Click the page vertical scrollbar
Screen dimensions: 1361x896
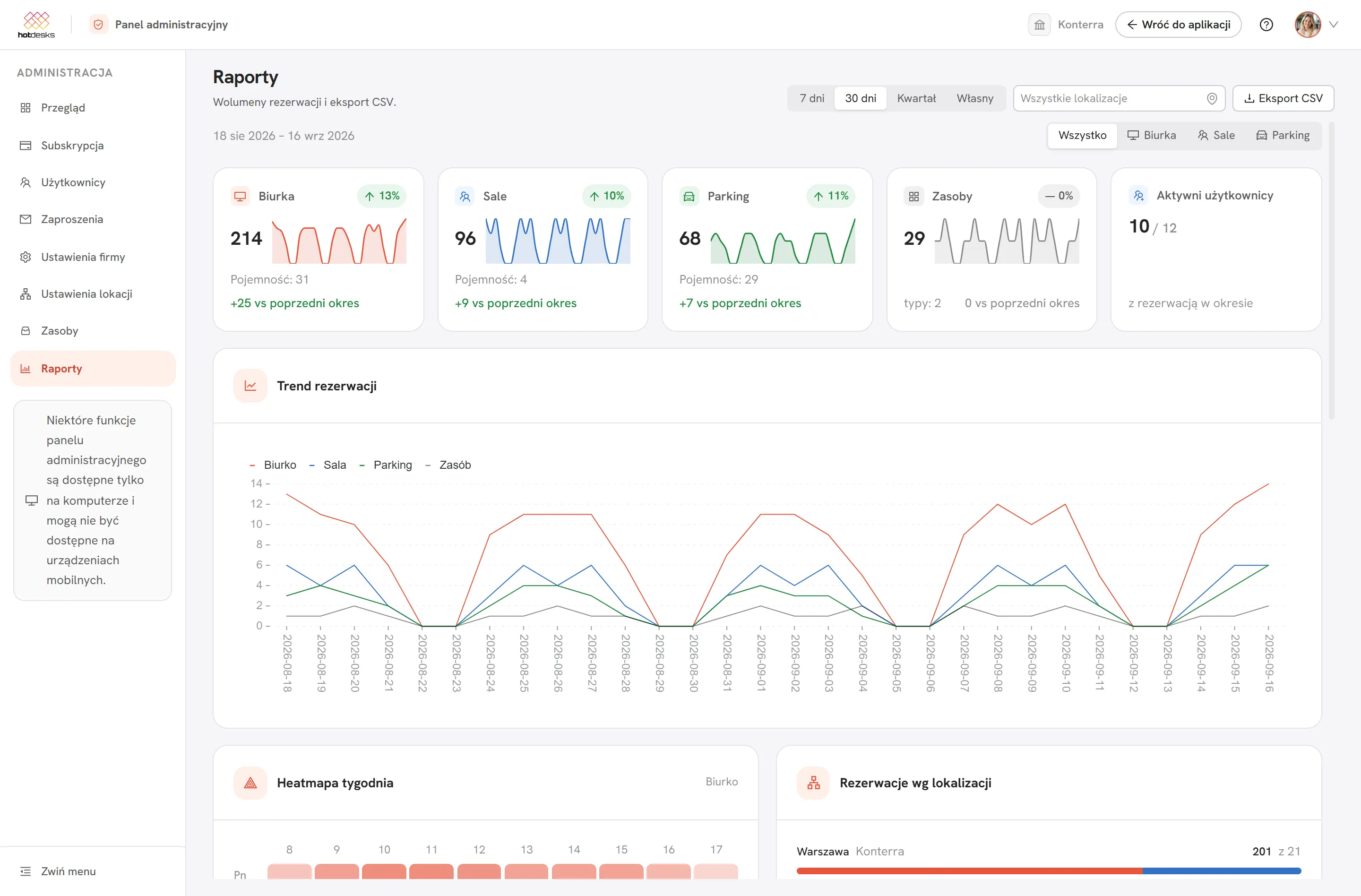click(x=1332, y=270)
